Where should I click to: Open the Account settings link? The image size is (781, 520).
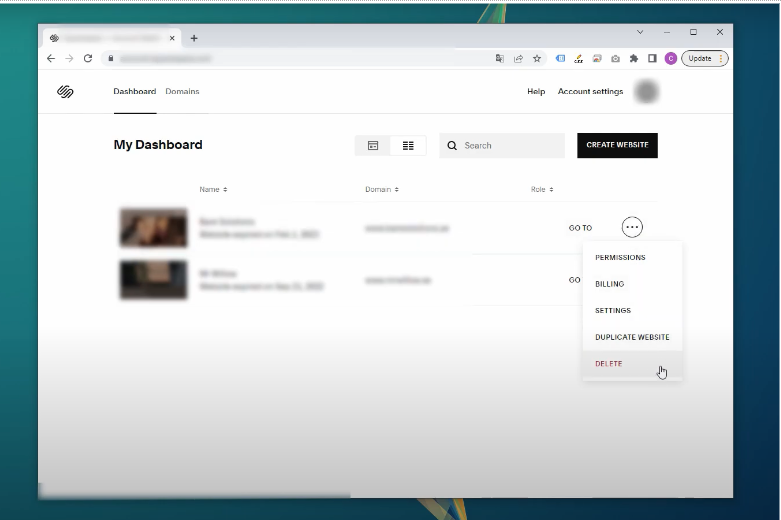(x=590, y=92)
